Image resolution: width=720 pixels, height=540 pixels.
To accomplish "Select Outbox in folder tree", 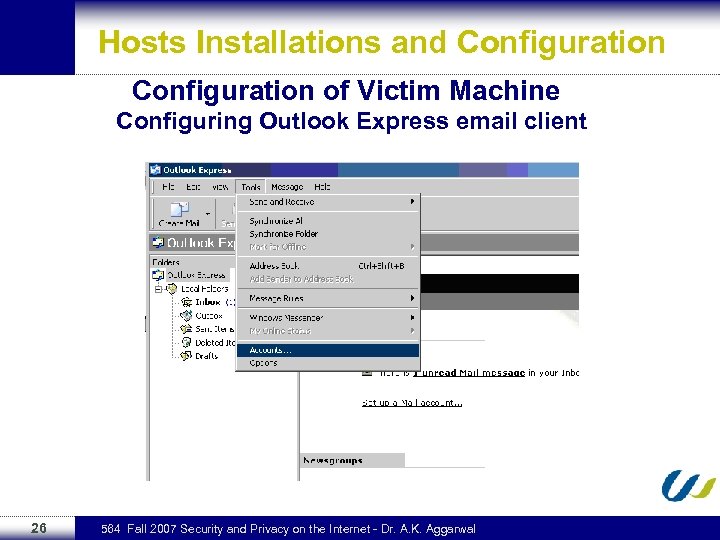I will coord(209,316).
